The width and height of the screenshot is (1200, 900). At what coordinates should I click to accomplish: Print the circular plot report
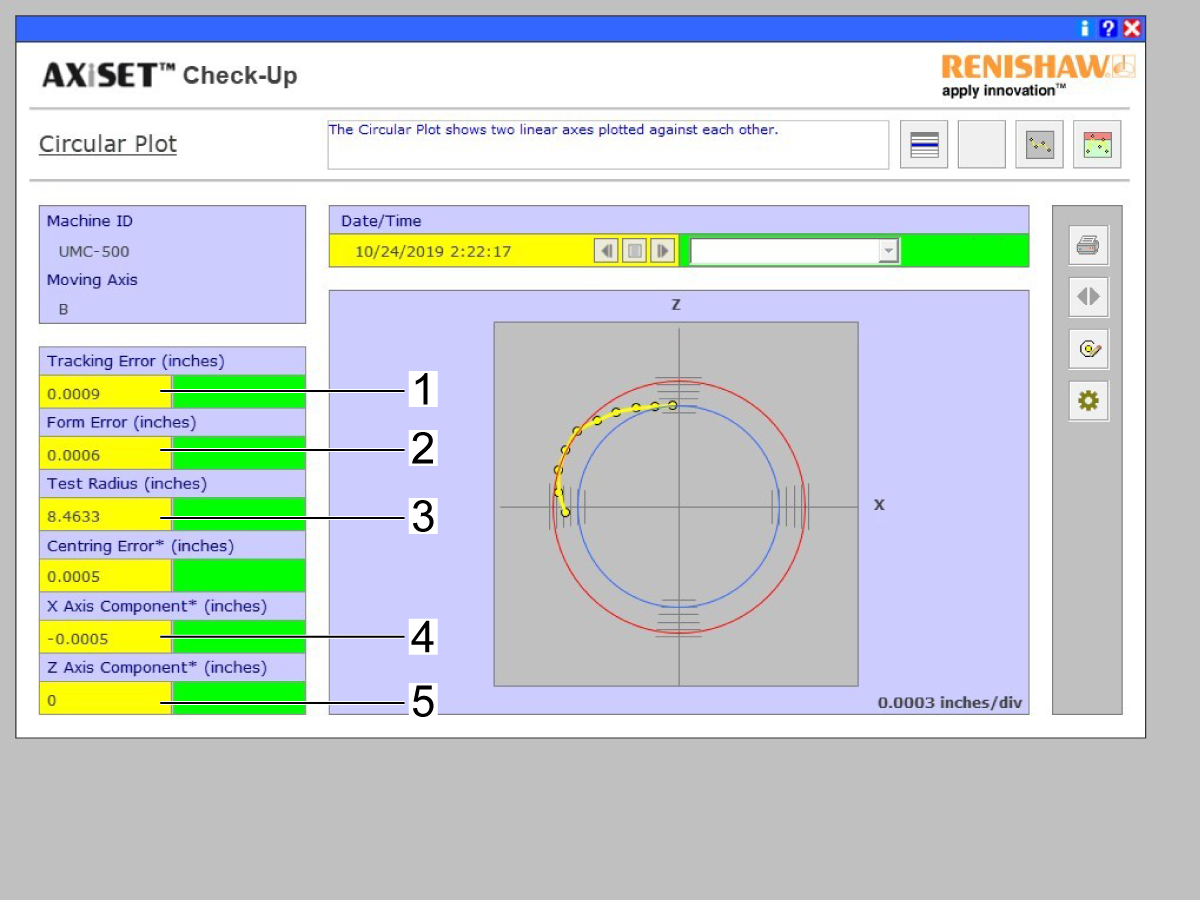(x=1088, y=244)
